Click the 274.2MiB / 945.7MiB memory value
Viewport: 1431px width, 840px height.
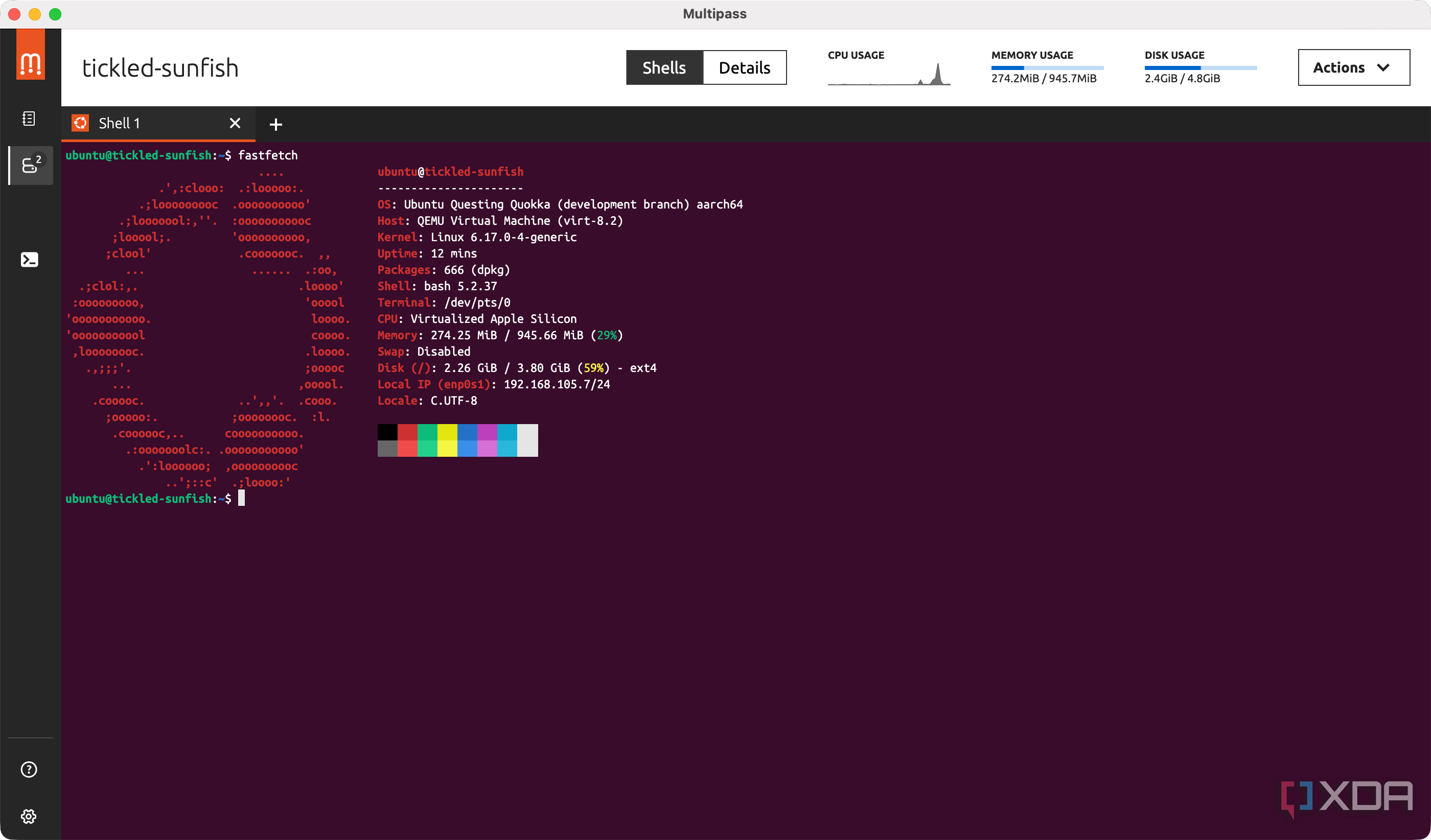(x=1044, y=78)
